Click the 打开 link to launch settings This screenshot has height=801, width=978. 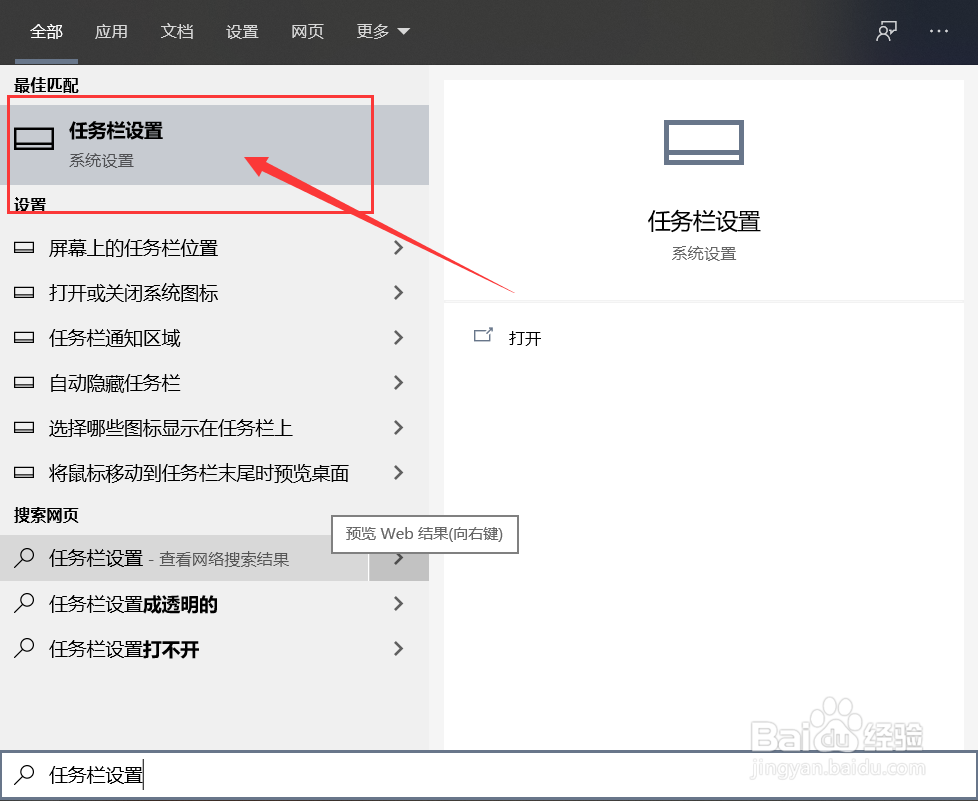[x=525, y=338]
